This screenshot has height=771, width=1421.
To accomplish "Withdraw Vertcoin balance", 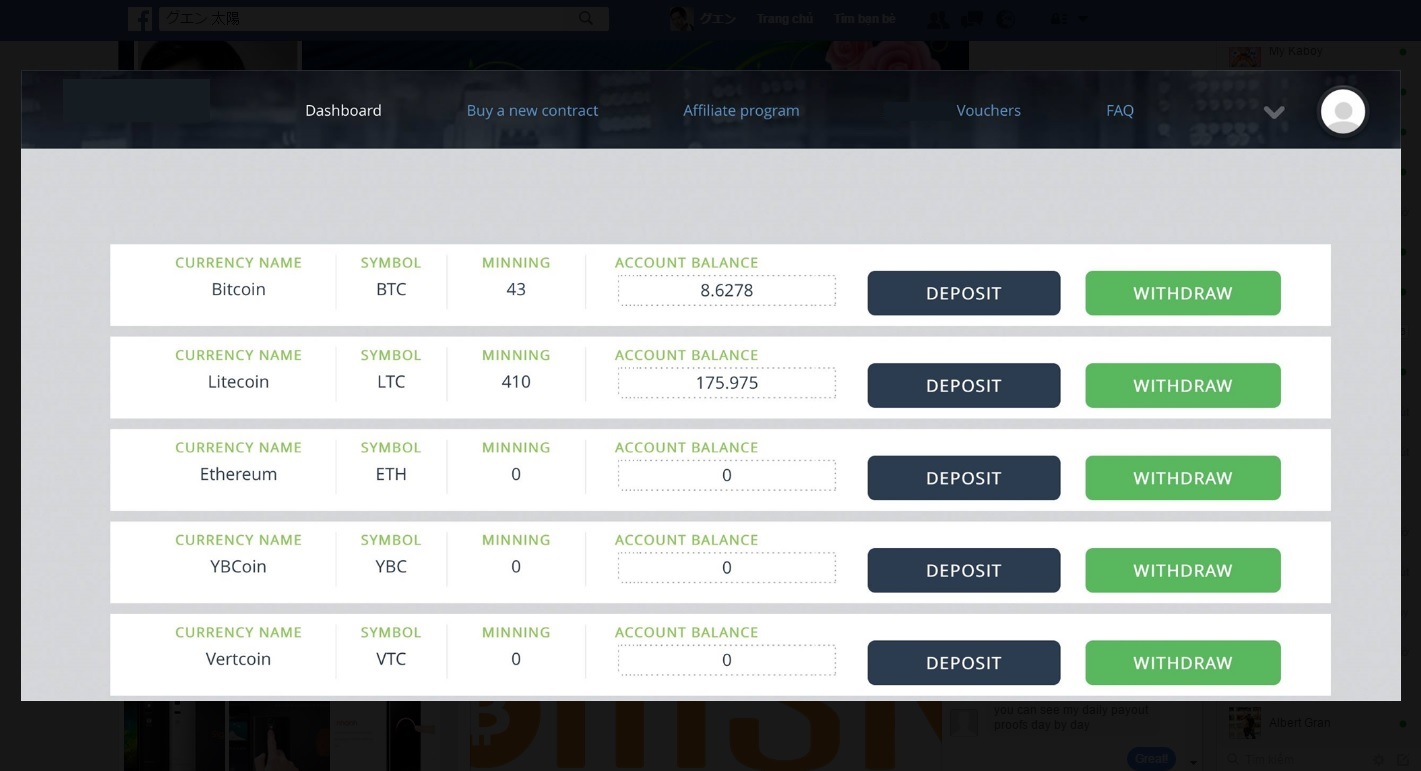I will [x=1183, y=662].
